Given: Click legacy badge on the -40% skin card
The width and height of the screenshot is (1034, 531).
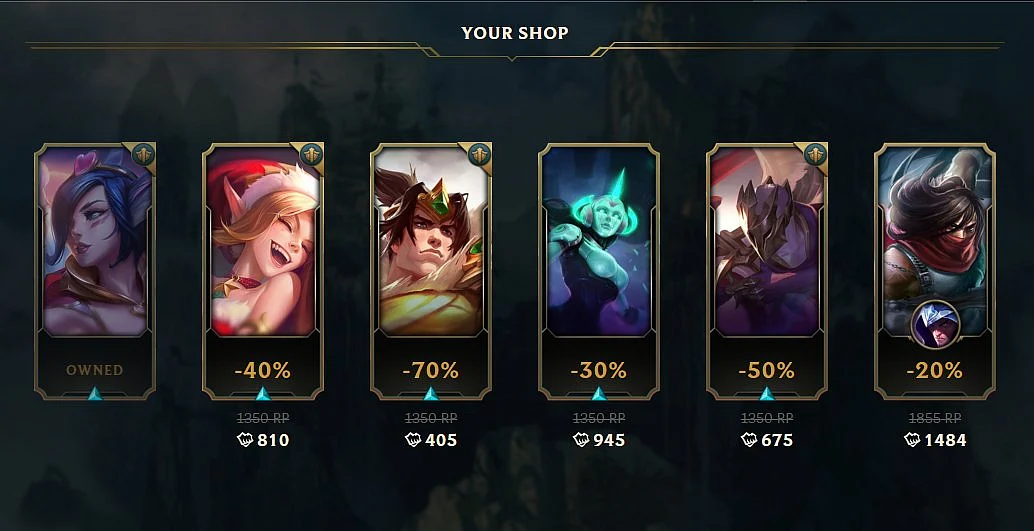Looking at the screenshot, I should [311, 155].
